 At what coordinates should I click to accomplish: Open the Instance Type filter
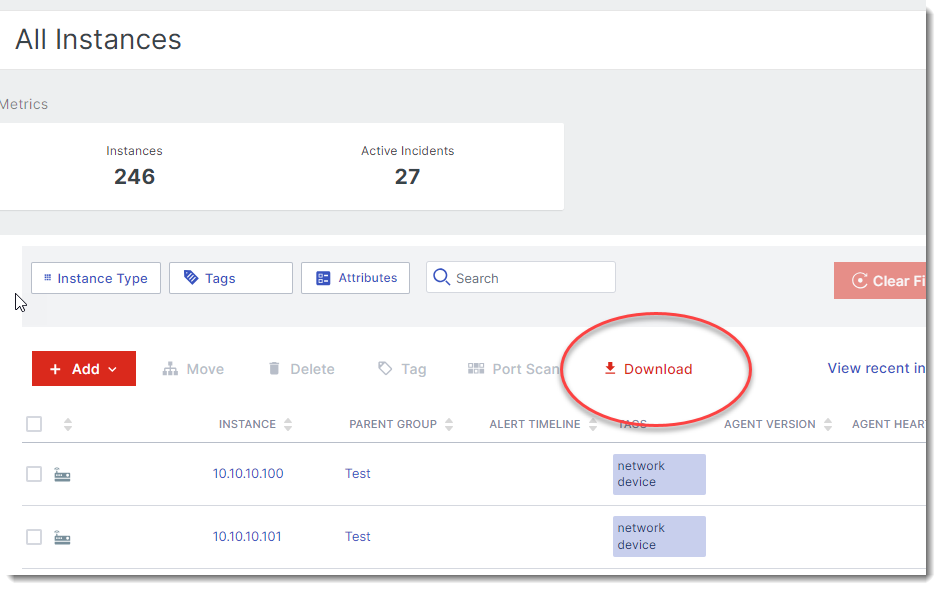click(x=96, y=278)
